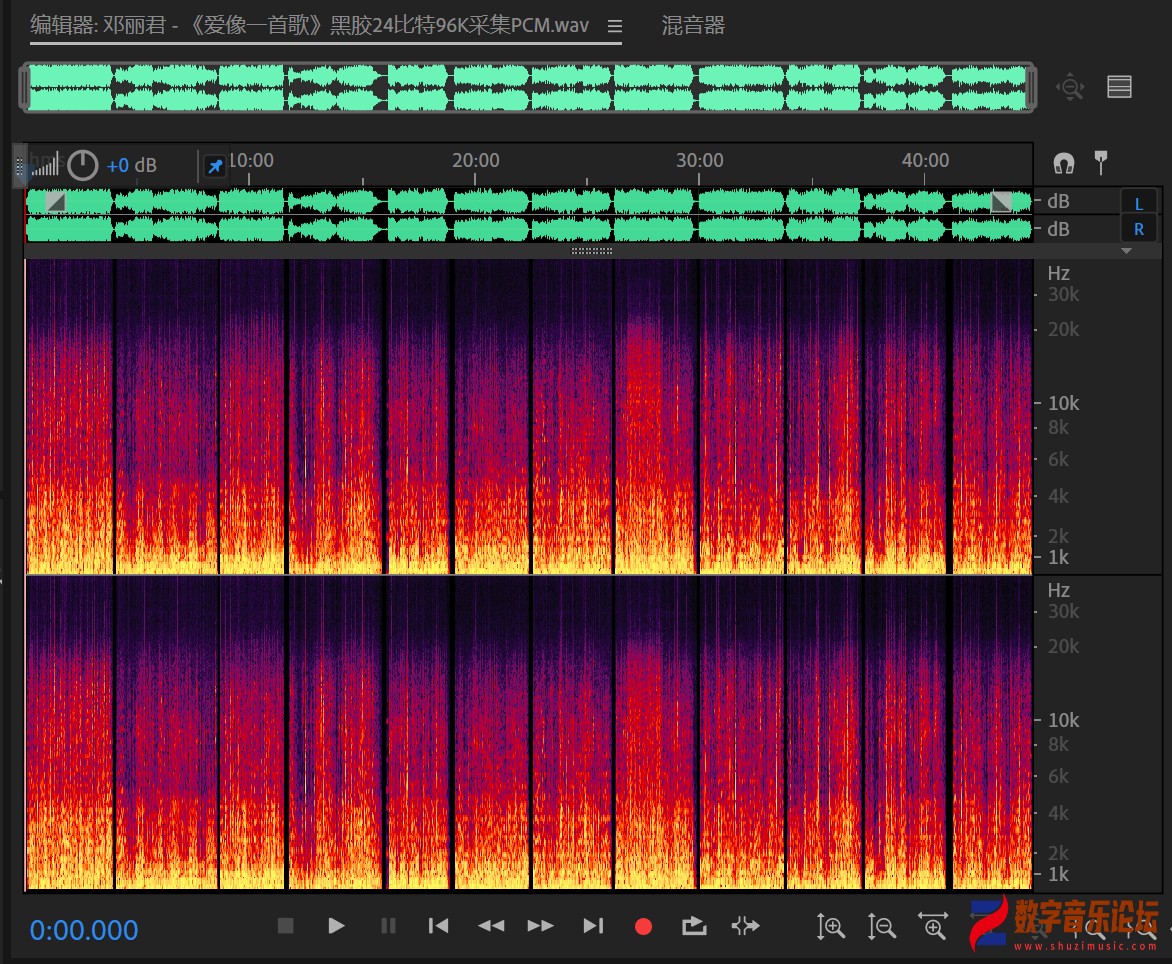Toggle the HUD pin icon
The image size is (1172, 964).
(x=214, y=166)
